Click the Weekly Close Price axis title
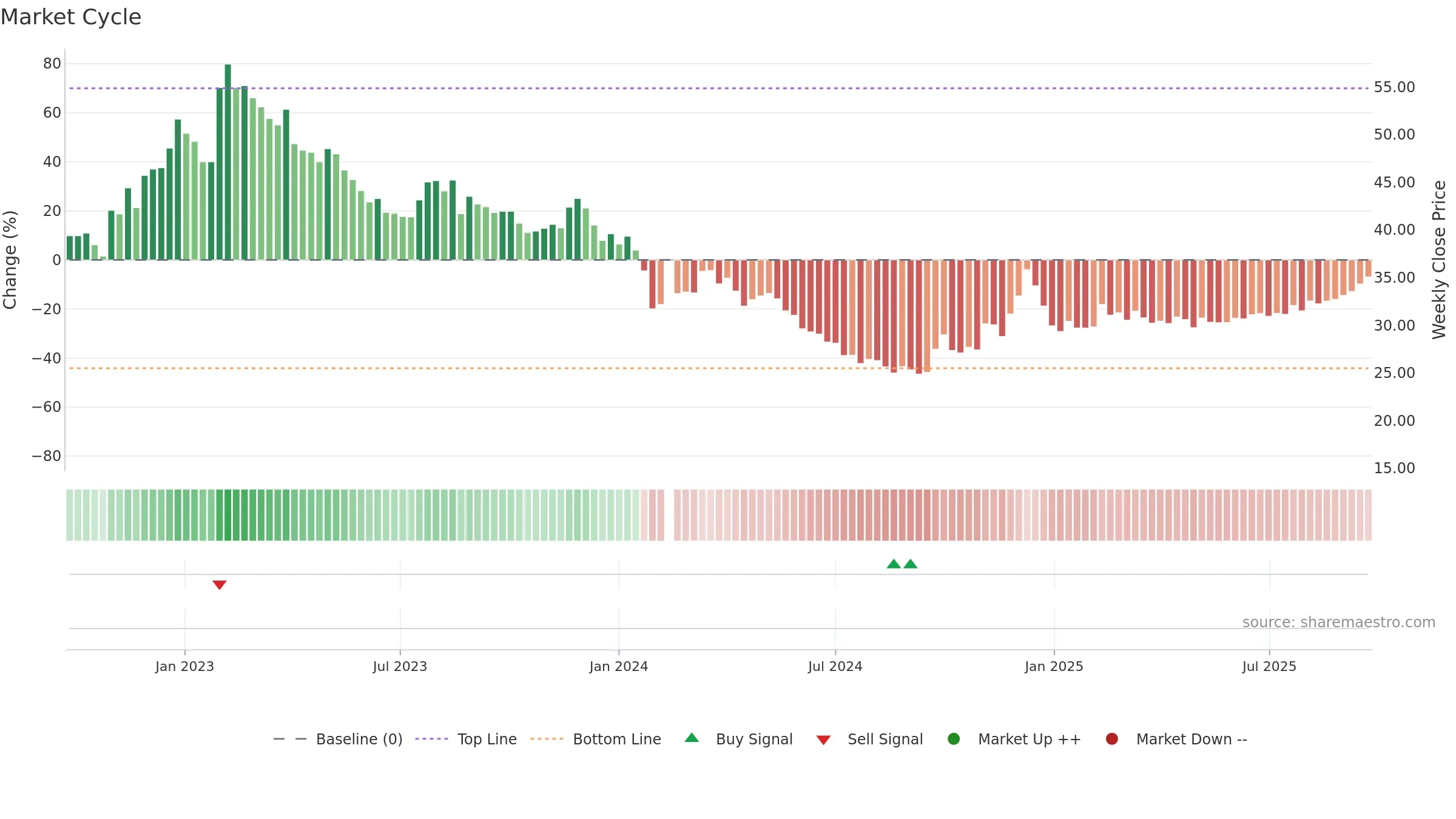The width and height of the screenshot is (1456, 819). 1439,260
